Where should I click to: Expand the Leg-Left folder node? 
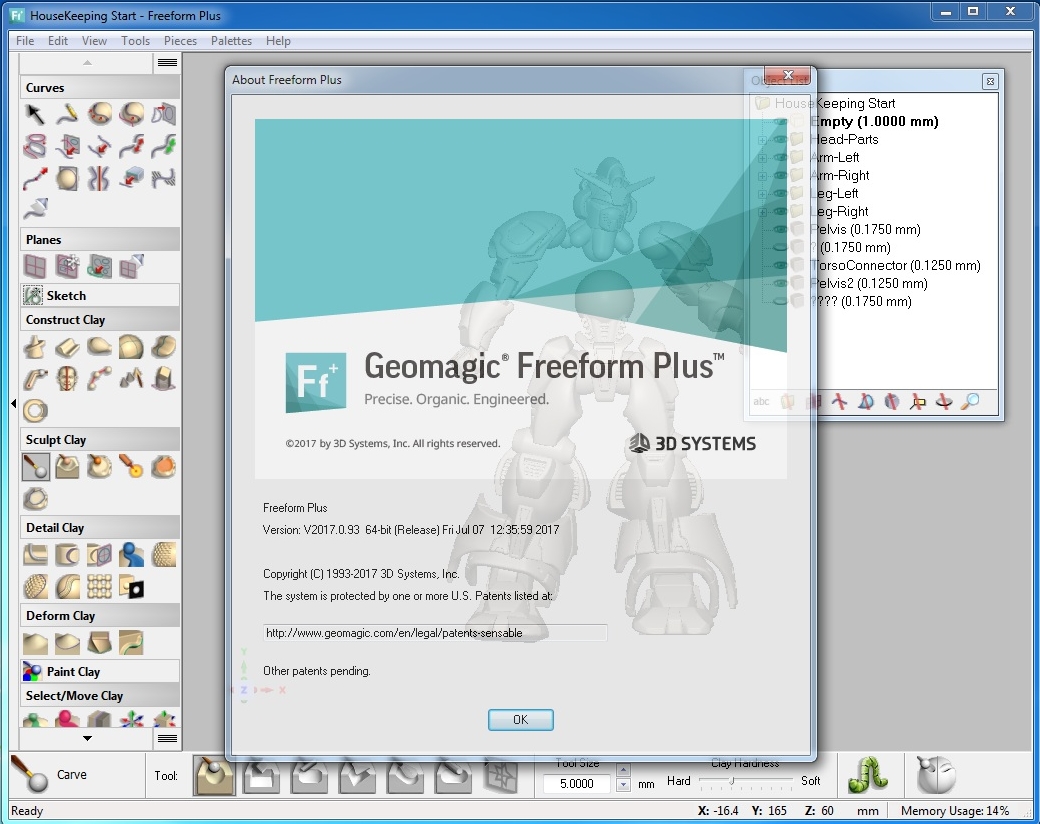762,194
